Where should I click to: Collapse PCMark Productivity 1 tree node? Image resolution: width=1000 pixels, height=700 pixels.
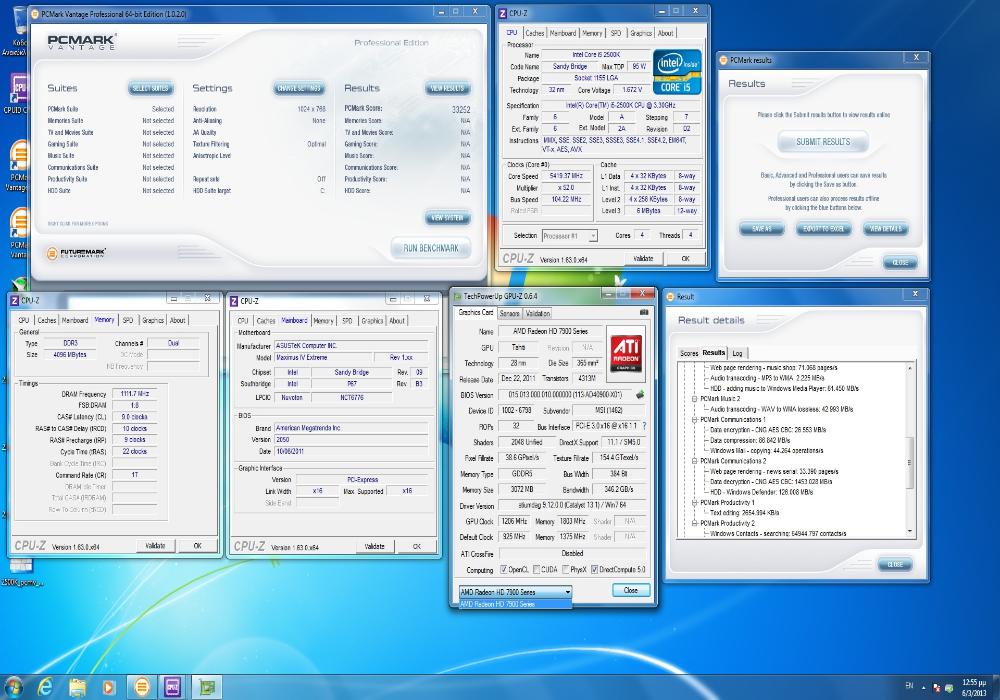click(x=694, y=502)
